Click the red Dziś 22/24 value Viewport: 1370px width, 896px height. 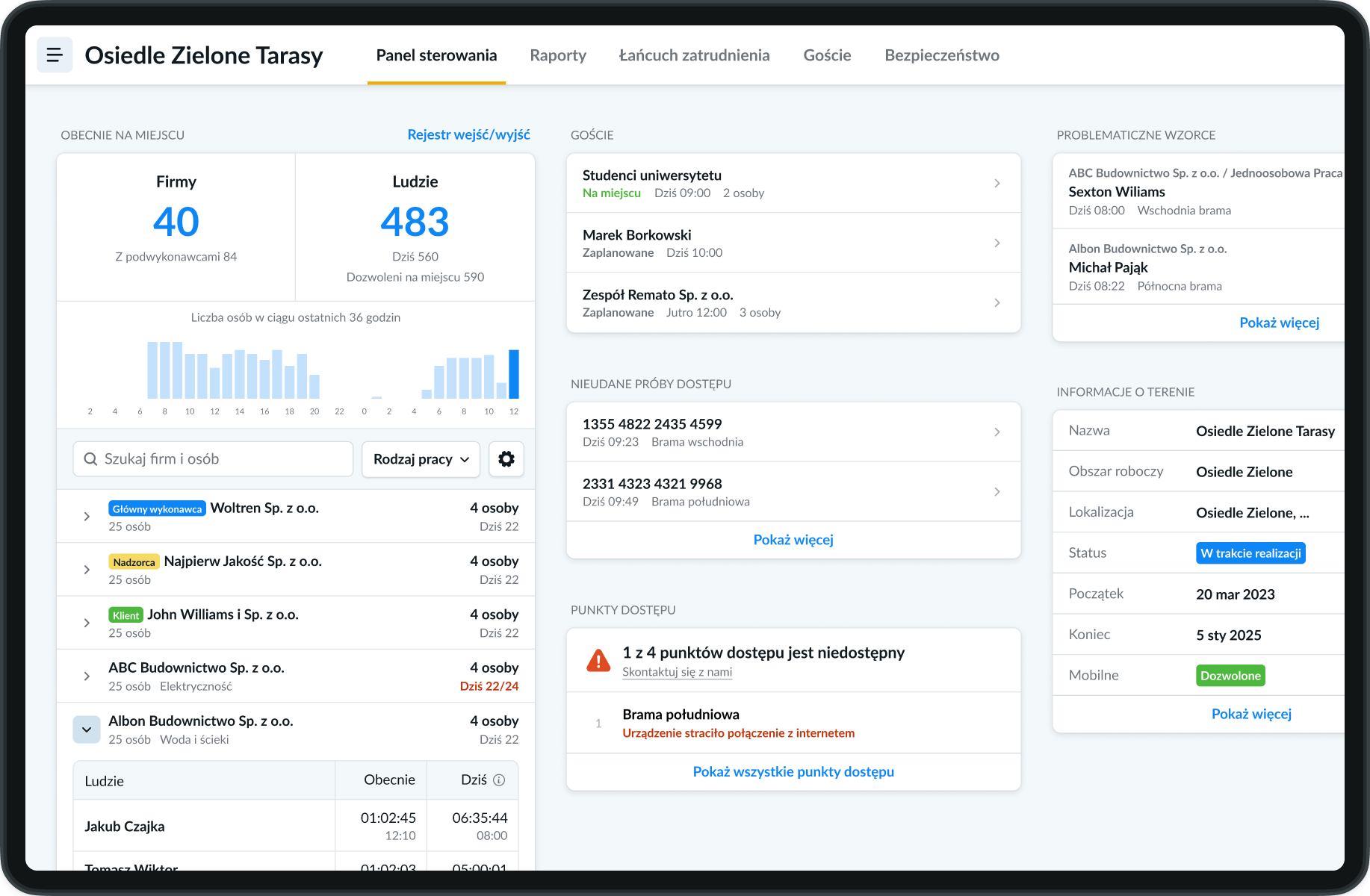point(489,686)
